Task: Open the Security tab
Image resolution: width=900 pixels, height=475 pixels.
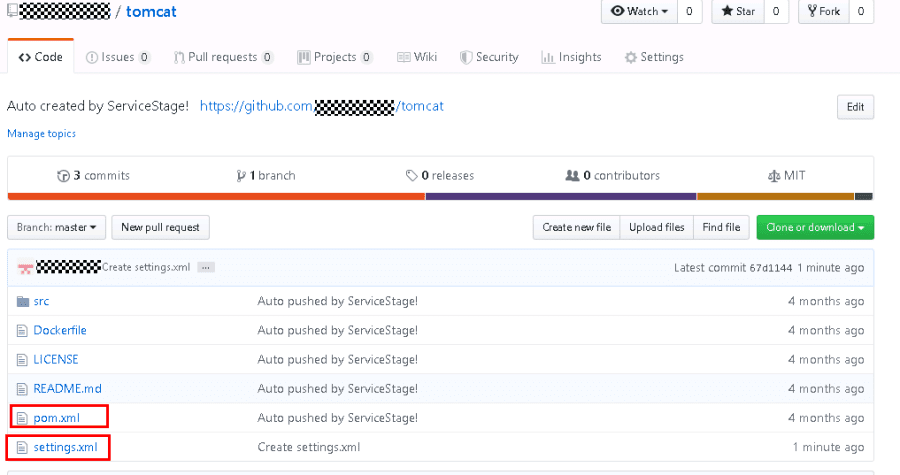Action: [489, 57]
